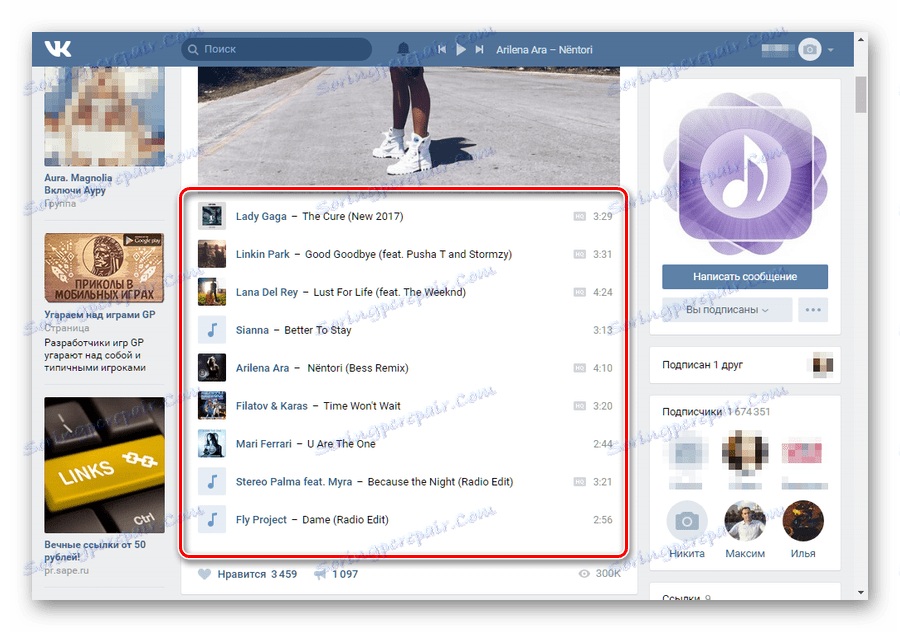
Task: Open the VK logo home link
Action: 58,49
